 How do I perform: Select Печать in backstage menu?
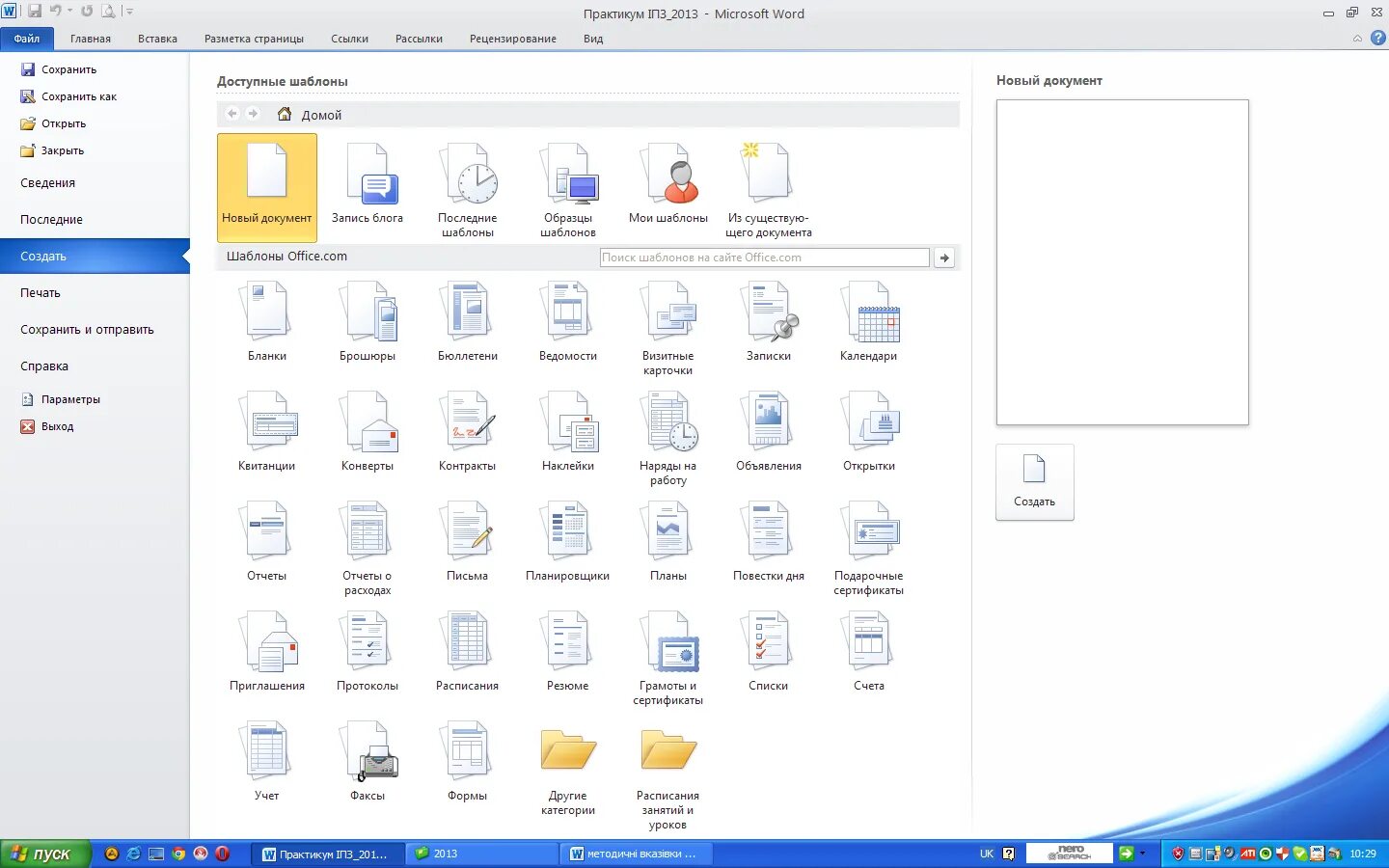[x=41, y=293]
